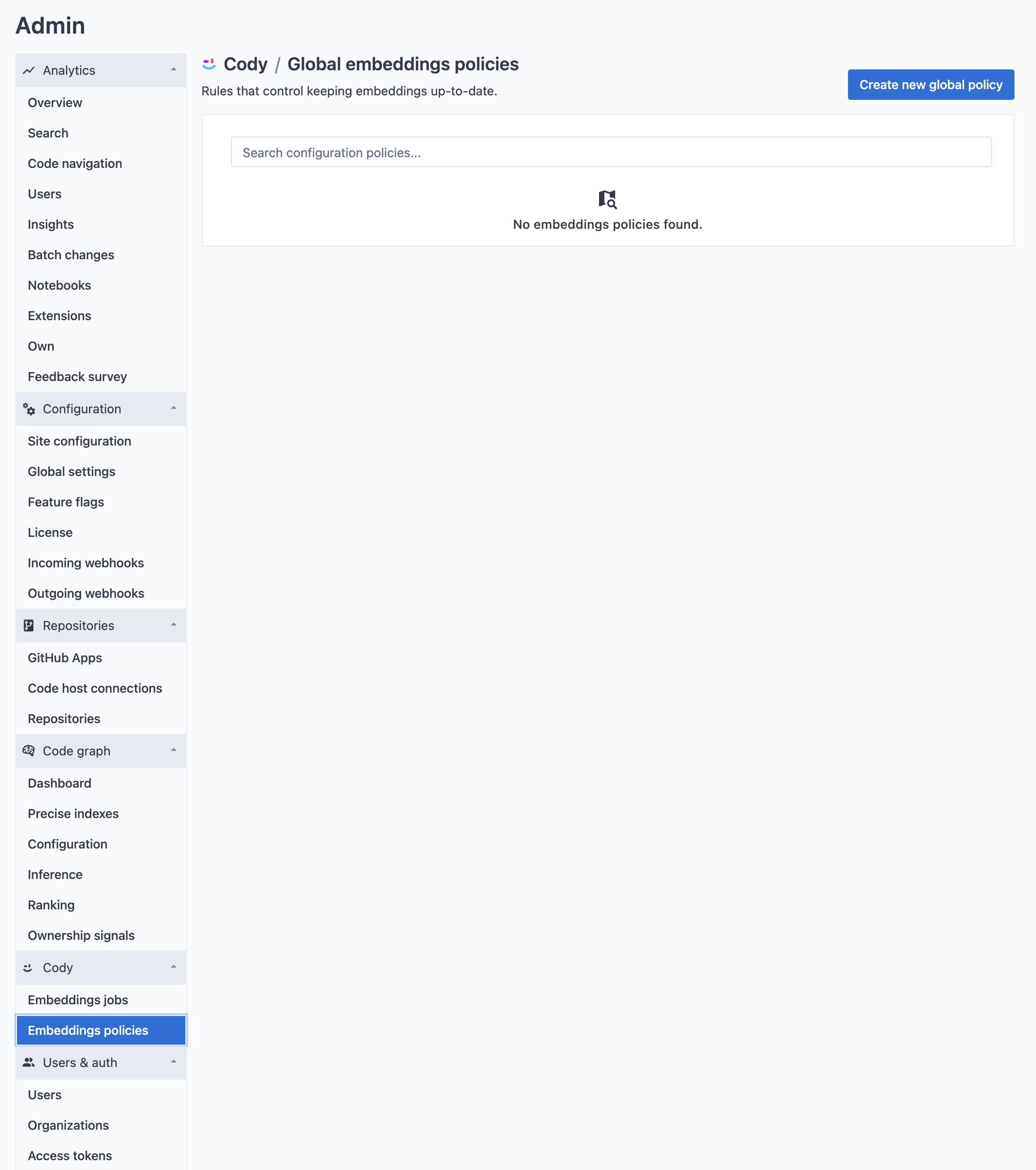Click the Repositories section icon
The image size is (1036, 1170).
28,626
